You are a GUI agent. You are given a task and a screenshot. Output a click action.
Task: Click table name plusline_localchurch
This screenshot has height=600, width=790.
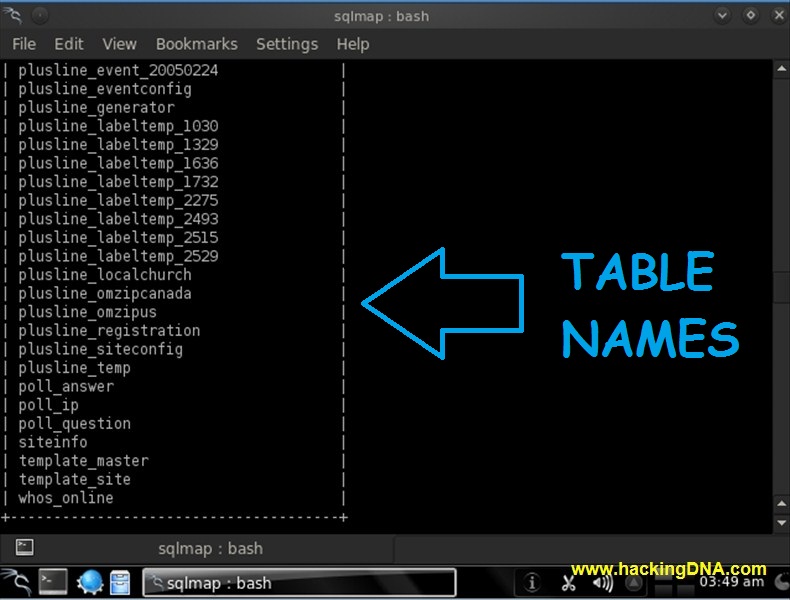(105, 275)
